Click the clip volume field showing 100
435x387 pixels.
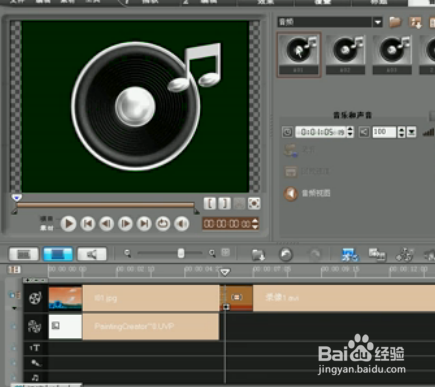click(x=384, y=132)
